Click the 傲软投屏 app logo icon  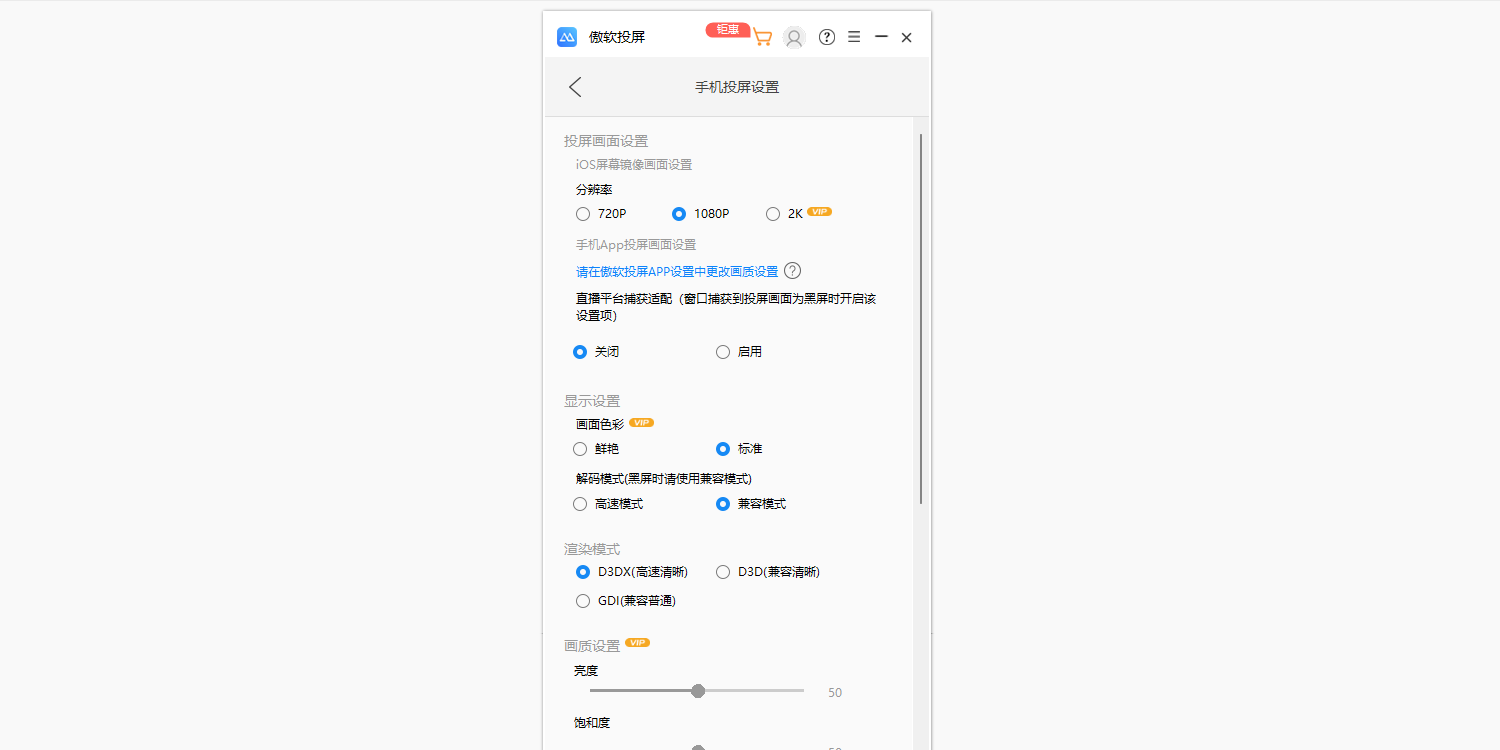[567, 37]
